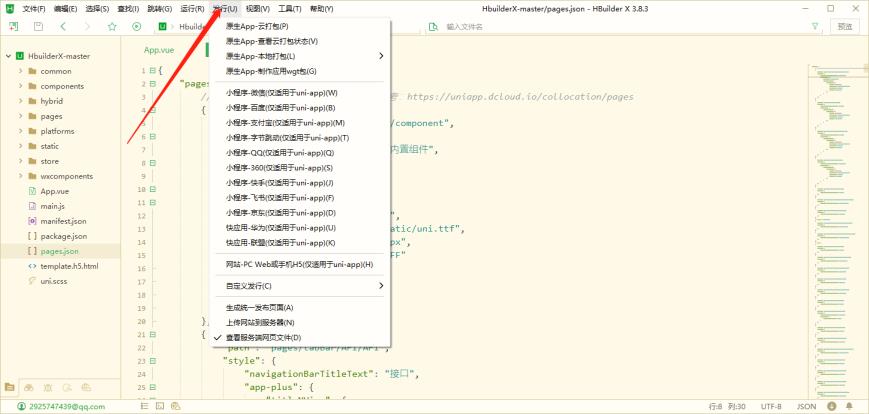
Task: Click the status bar up-arrow icon
Action: [x=834, y=406]
